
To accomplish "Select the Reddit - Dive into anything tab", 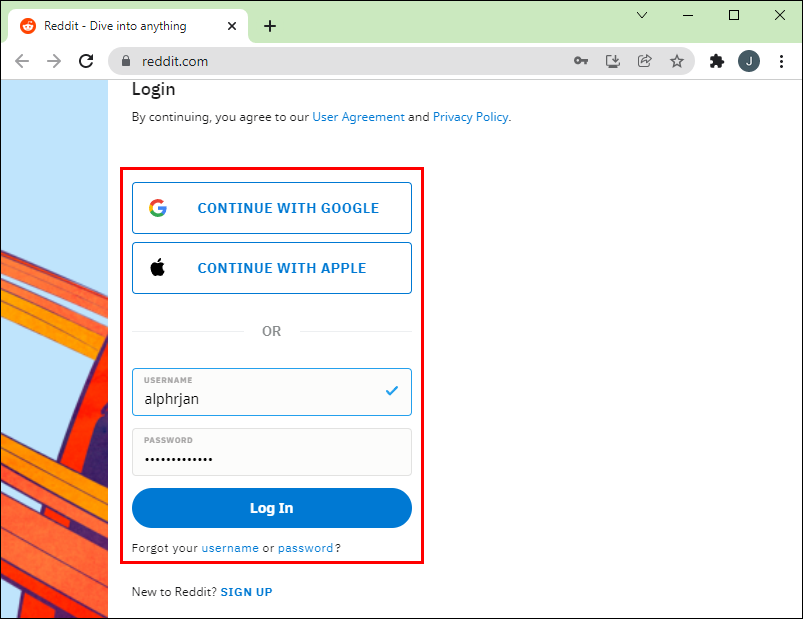I will (x=128, y=26).
